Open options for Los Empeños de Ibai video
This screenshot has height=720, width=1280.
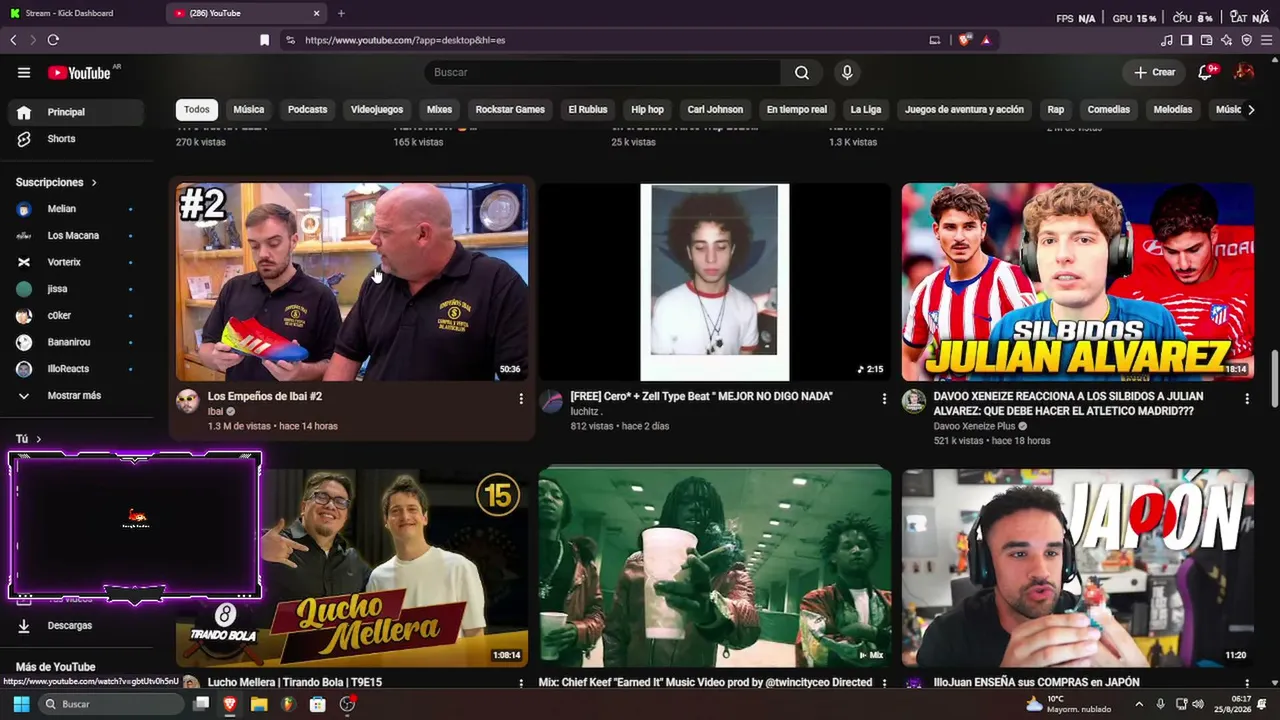coord(520,398)
